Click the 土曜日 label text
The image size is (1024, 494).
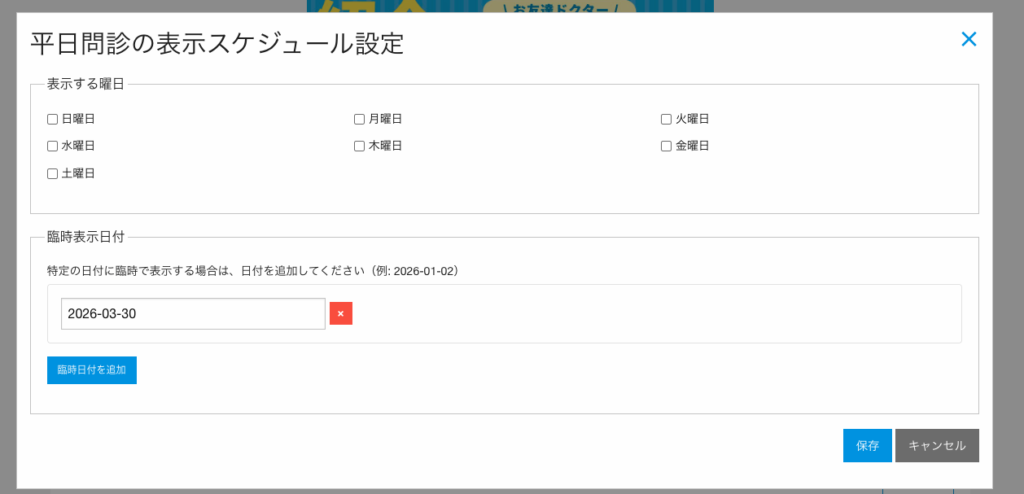pyautogui.click(x=78, y=174)
